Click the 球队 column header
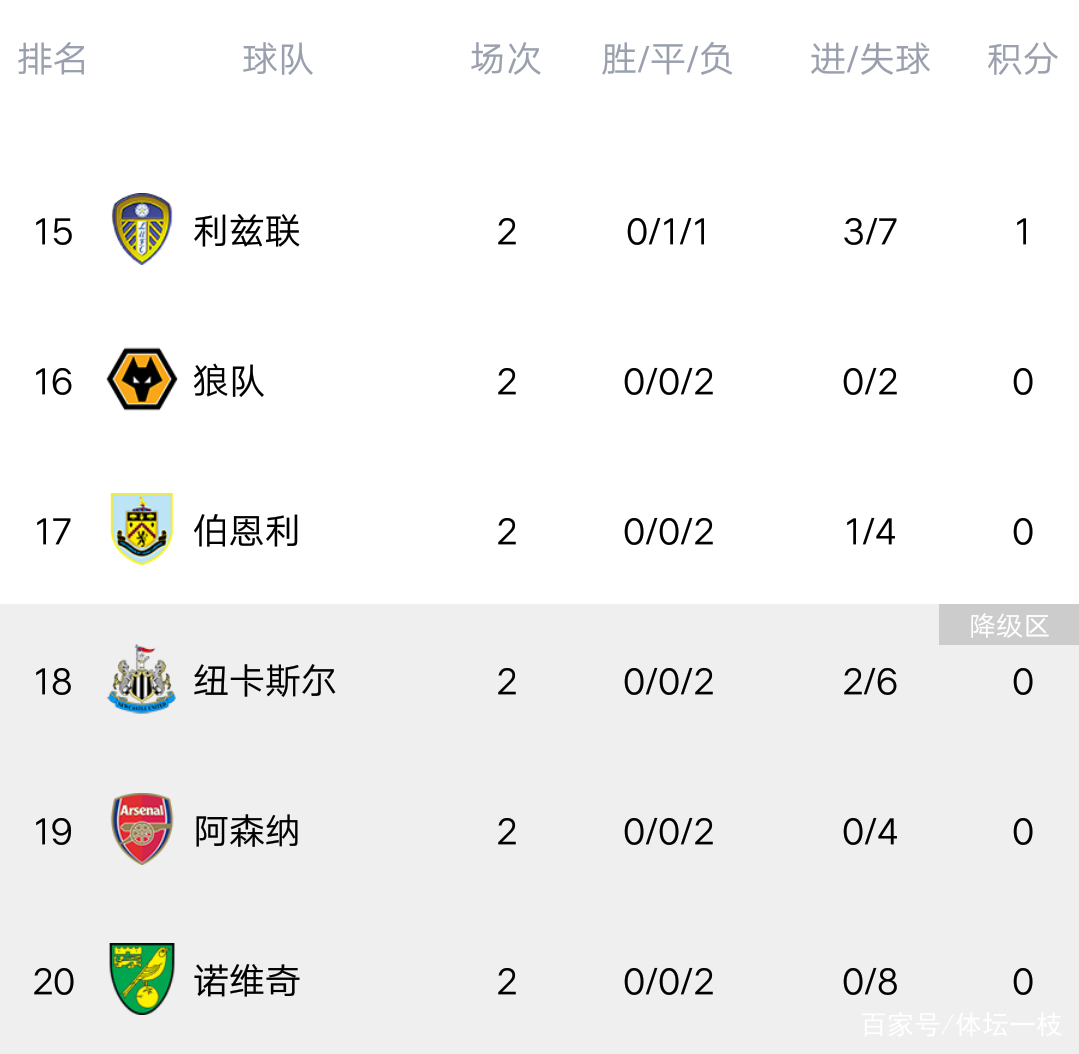1079x1054 pixels. tap(278, 59)
